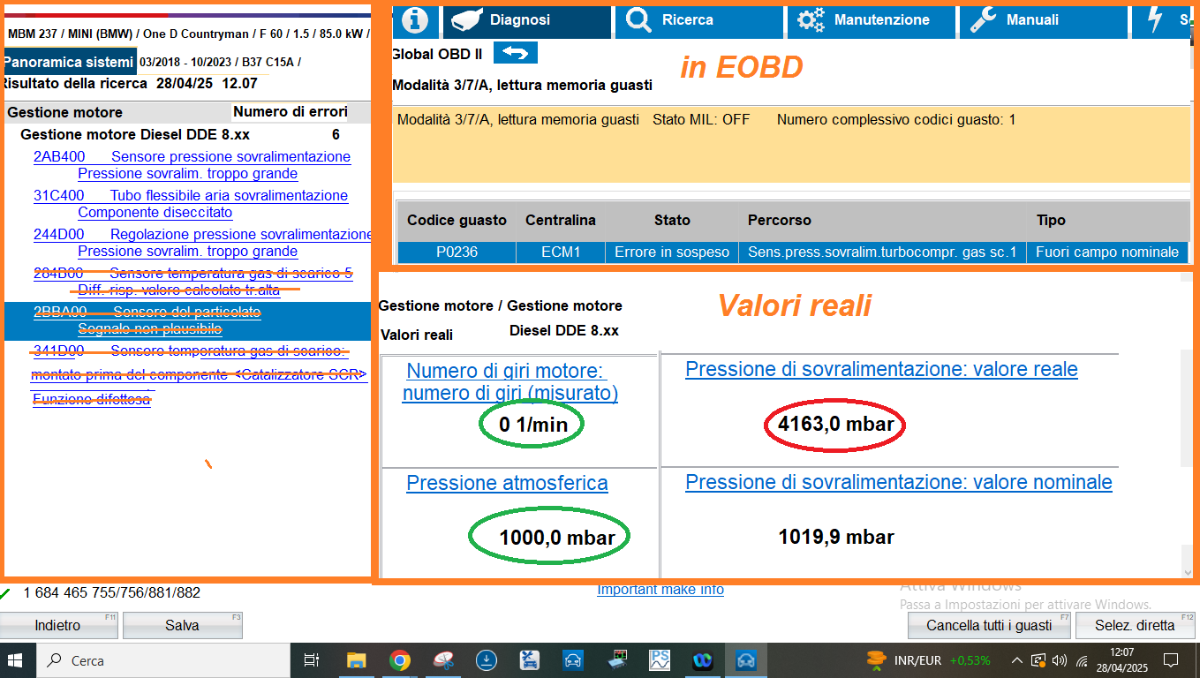Open the Manuali tab
Image resolution: width=1200 pixels, height=678 pixels.
pyautogui.click(x=1042, y=20)
